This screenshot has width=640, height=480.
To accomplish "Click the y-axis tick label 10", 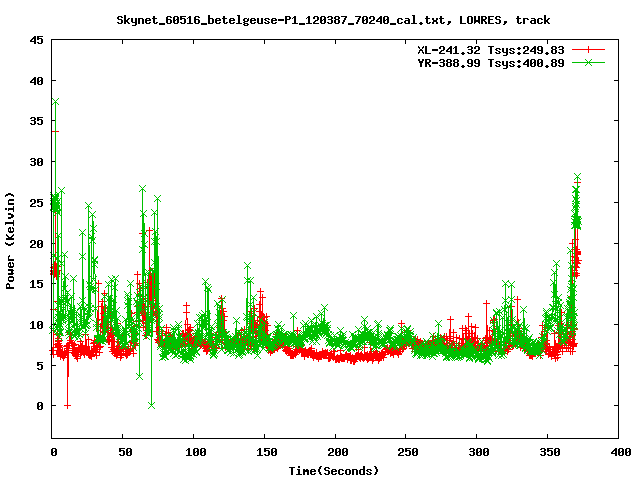I will click(x=37, y=324).
